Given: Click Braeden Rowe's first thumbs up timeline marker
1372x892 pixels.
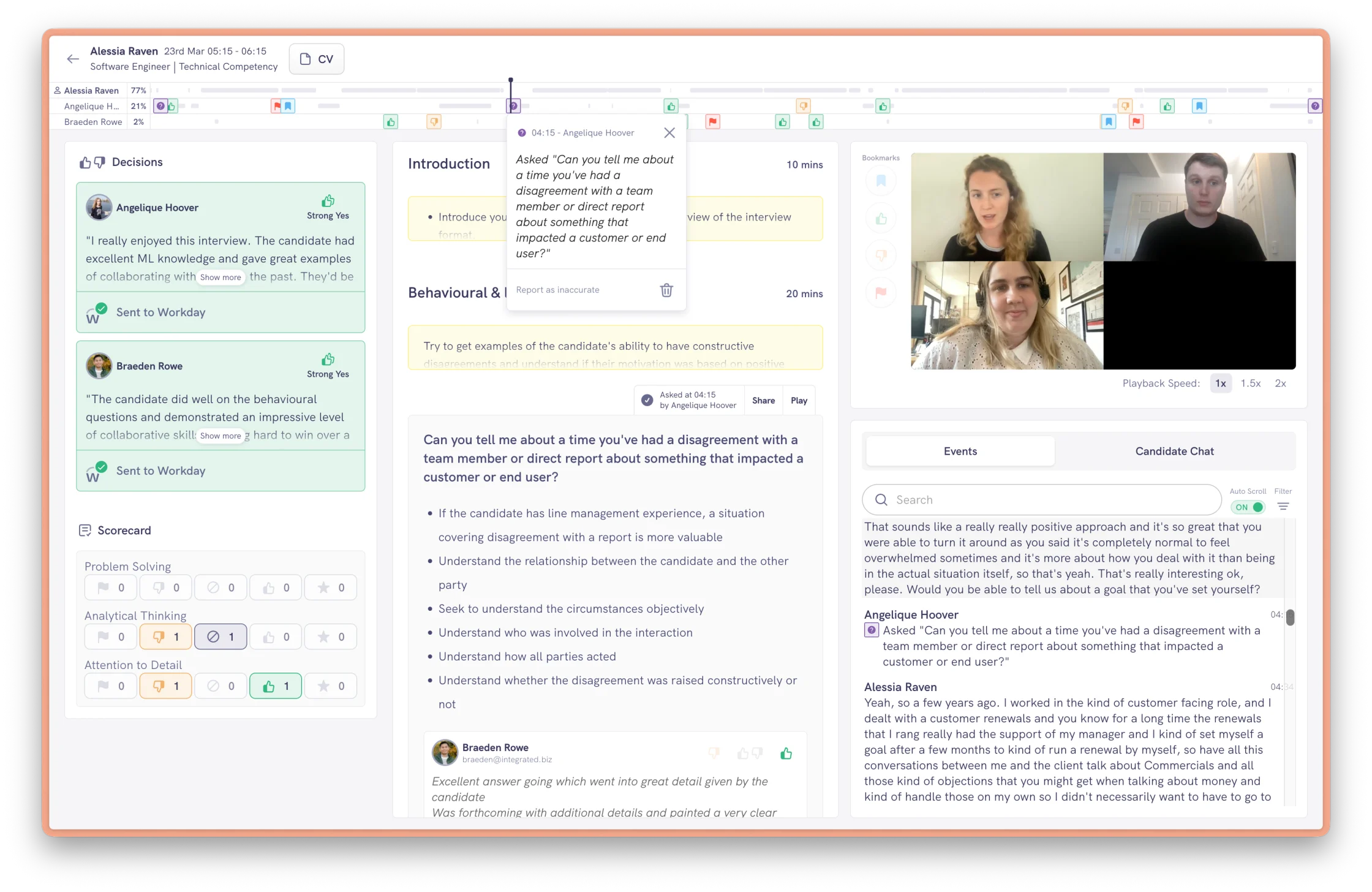Looking at the screenshot, I should click(x=390, y=122).
